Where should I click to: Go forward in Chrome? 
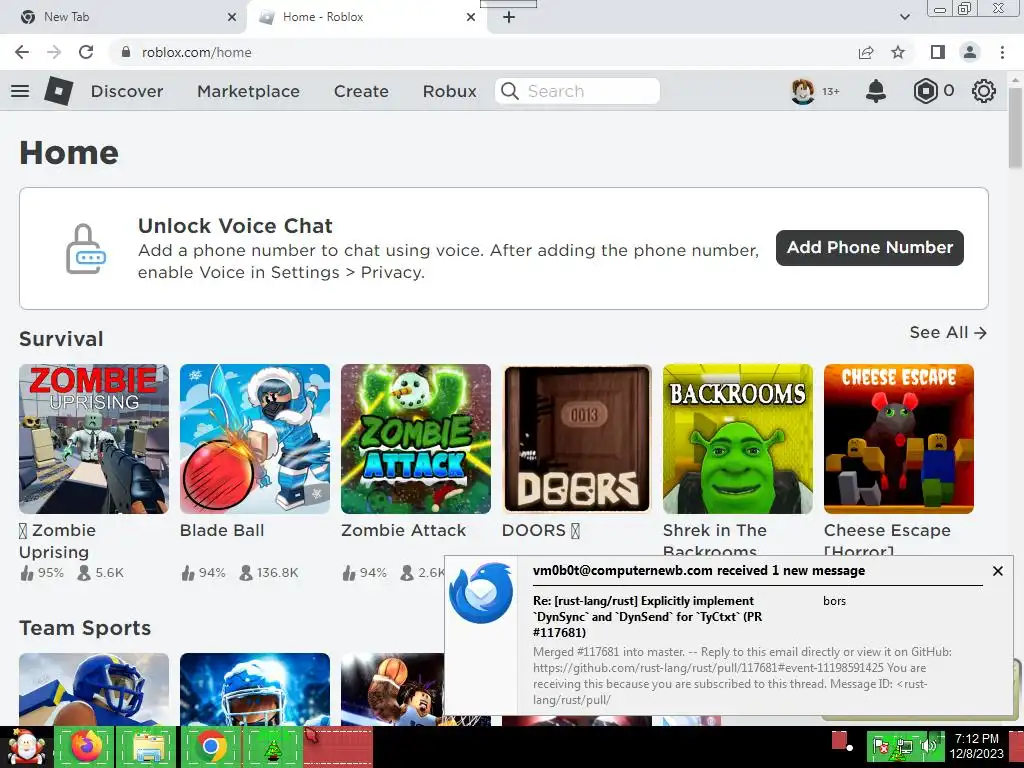tap(54, 52)
